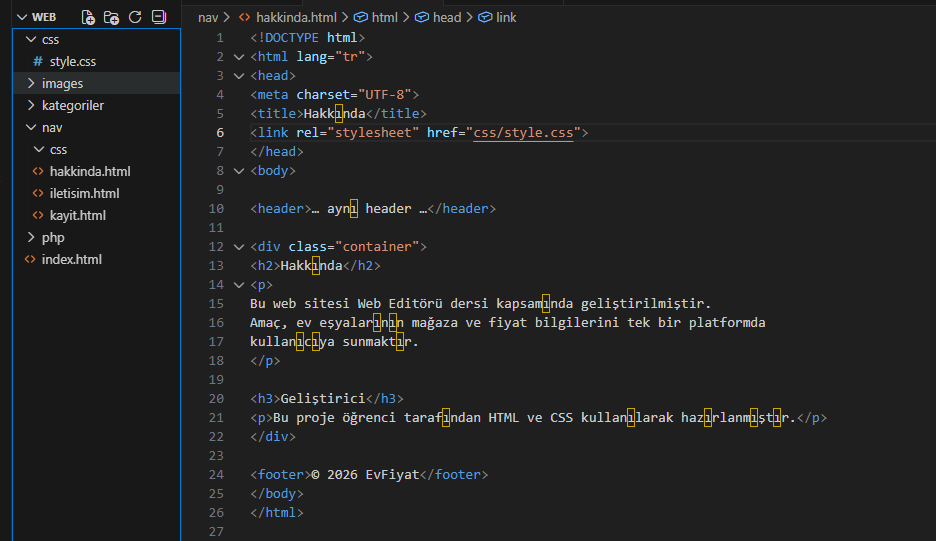Image resolution: width=936 pixels, height=541 pixels.
Task: Click the DOCTYPE declaration on line 1
Action: pos(307,38)
